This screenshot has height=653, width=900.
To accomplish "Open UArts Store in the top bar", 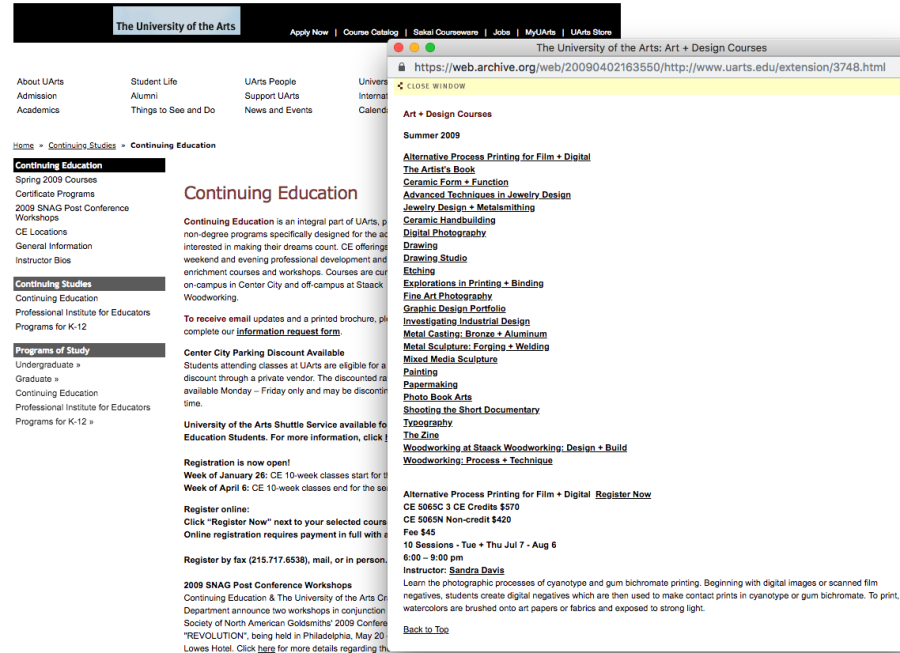I will 591,32.
